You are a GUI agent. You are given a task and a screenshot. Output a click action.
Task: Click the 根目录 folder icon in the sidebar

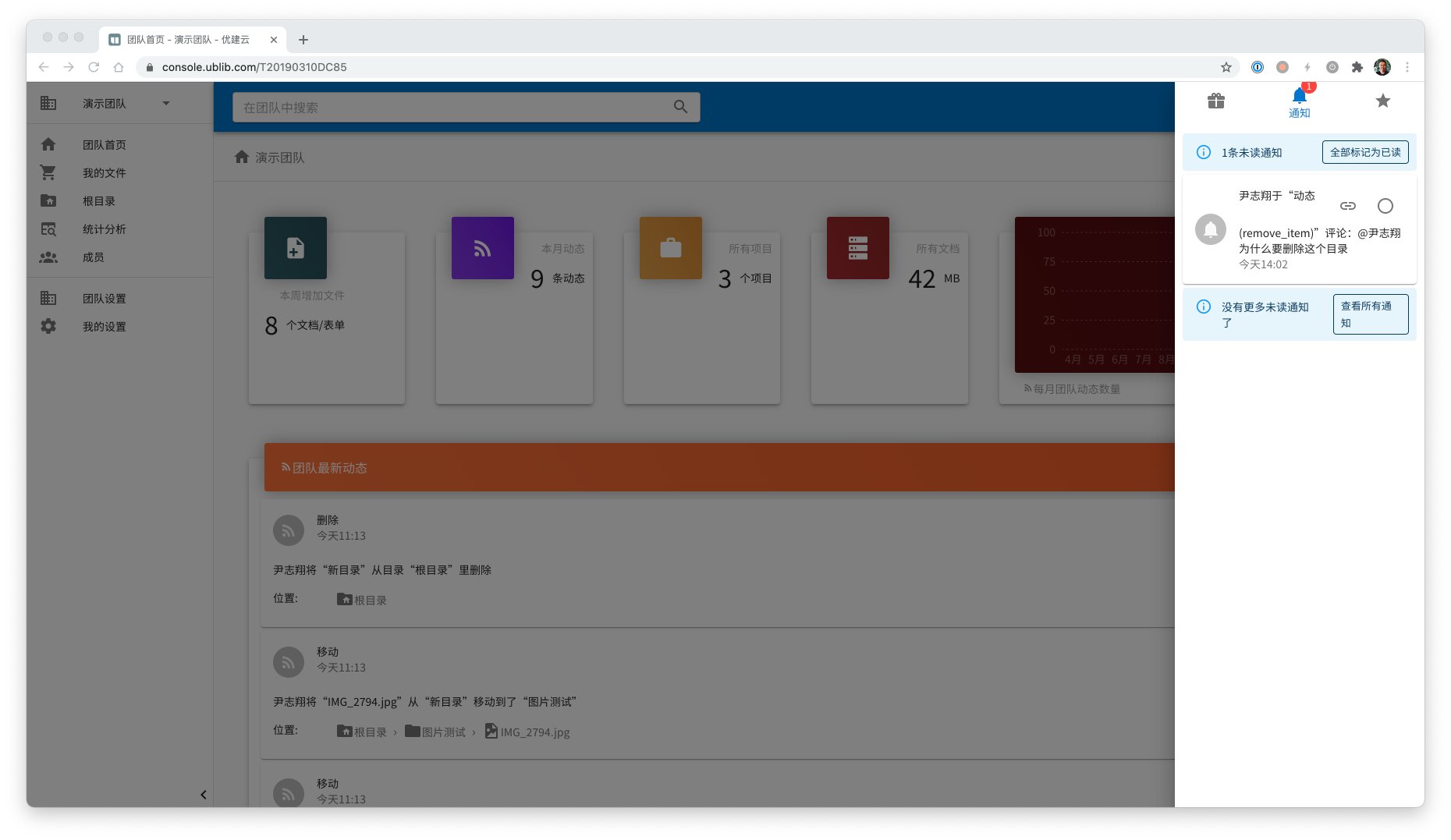pos(48,200)
